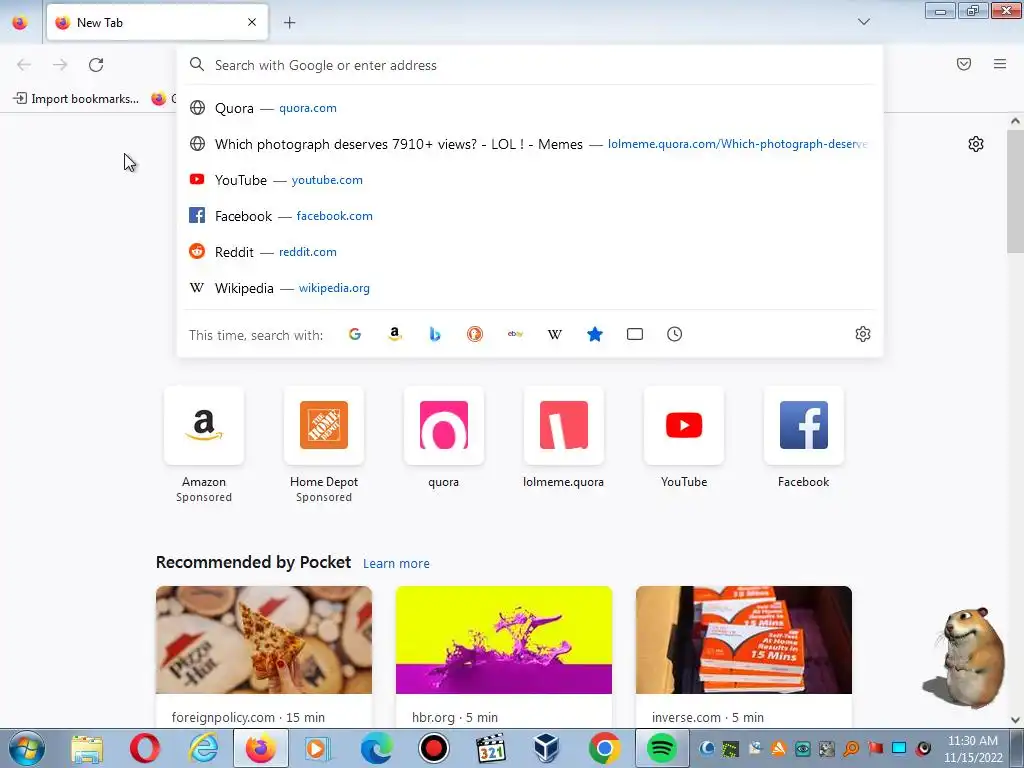Close the New Tab tab
The width and height of the screenshot is (1024, 768).
252,22
